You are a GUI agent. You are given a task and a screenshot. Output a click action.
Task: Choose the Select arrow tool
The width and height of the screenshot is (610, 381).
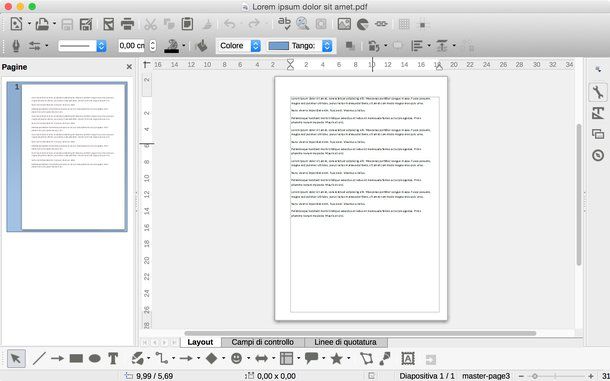16,358
